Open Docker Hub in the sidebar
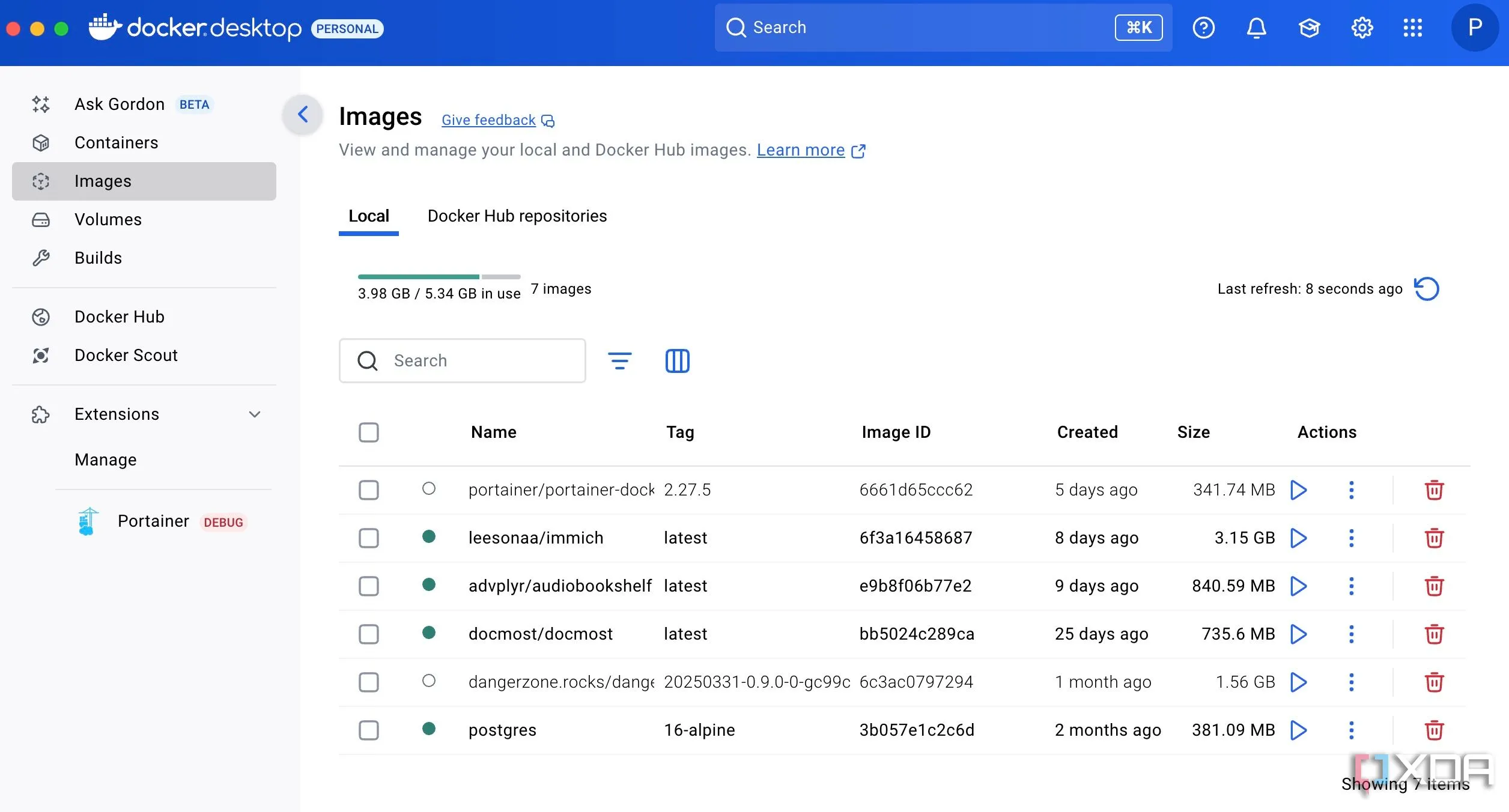Image resolution: width=1509 pixels, height=812 pixels. point(144,317)
